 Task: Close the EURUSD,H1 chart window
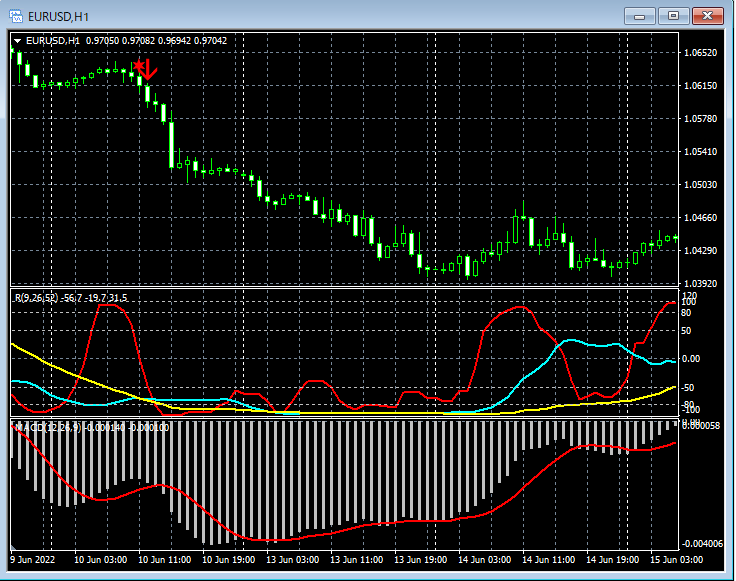707,16
